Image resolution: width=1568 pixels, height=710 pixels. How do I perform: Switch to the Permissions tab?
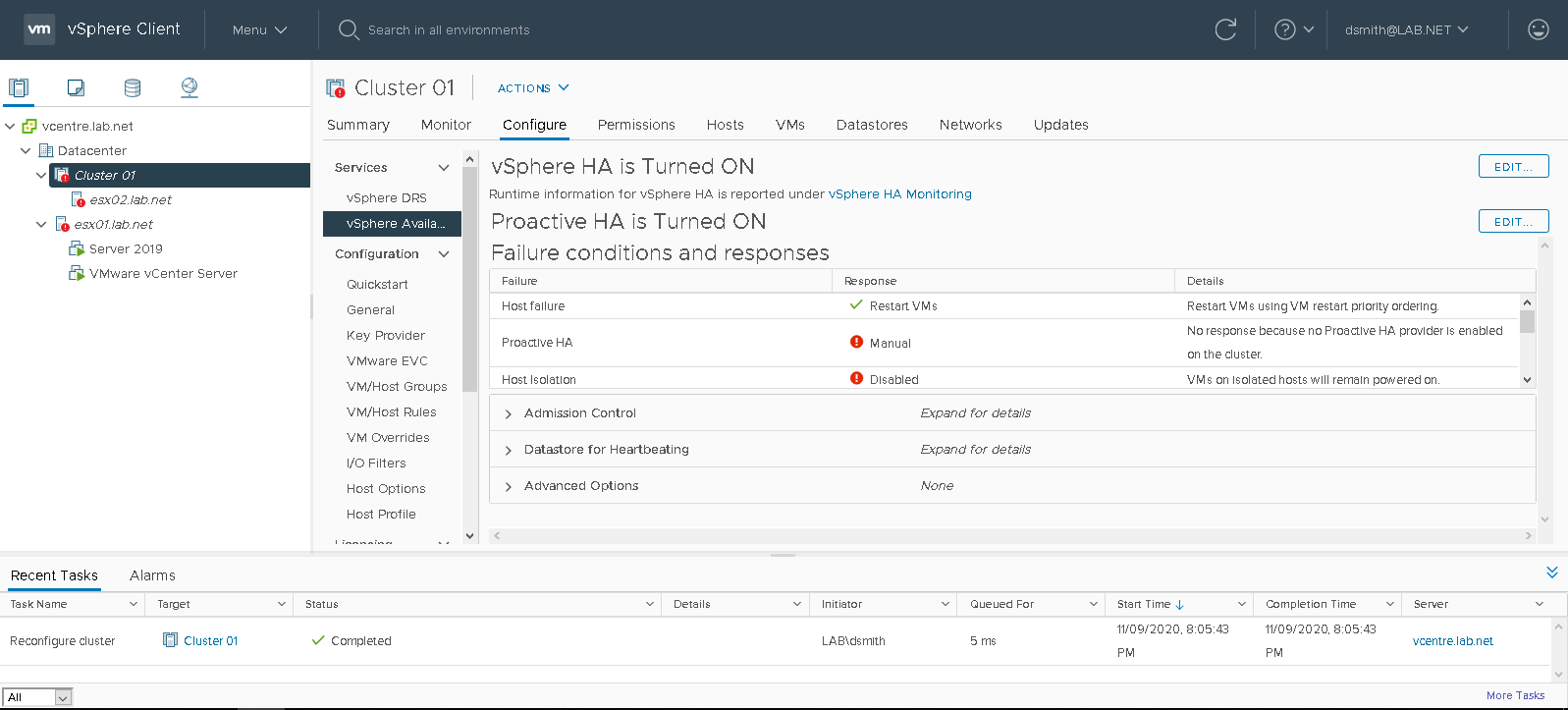click(636, 125)
